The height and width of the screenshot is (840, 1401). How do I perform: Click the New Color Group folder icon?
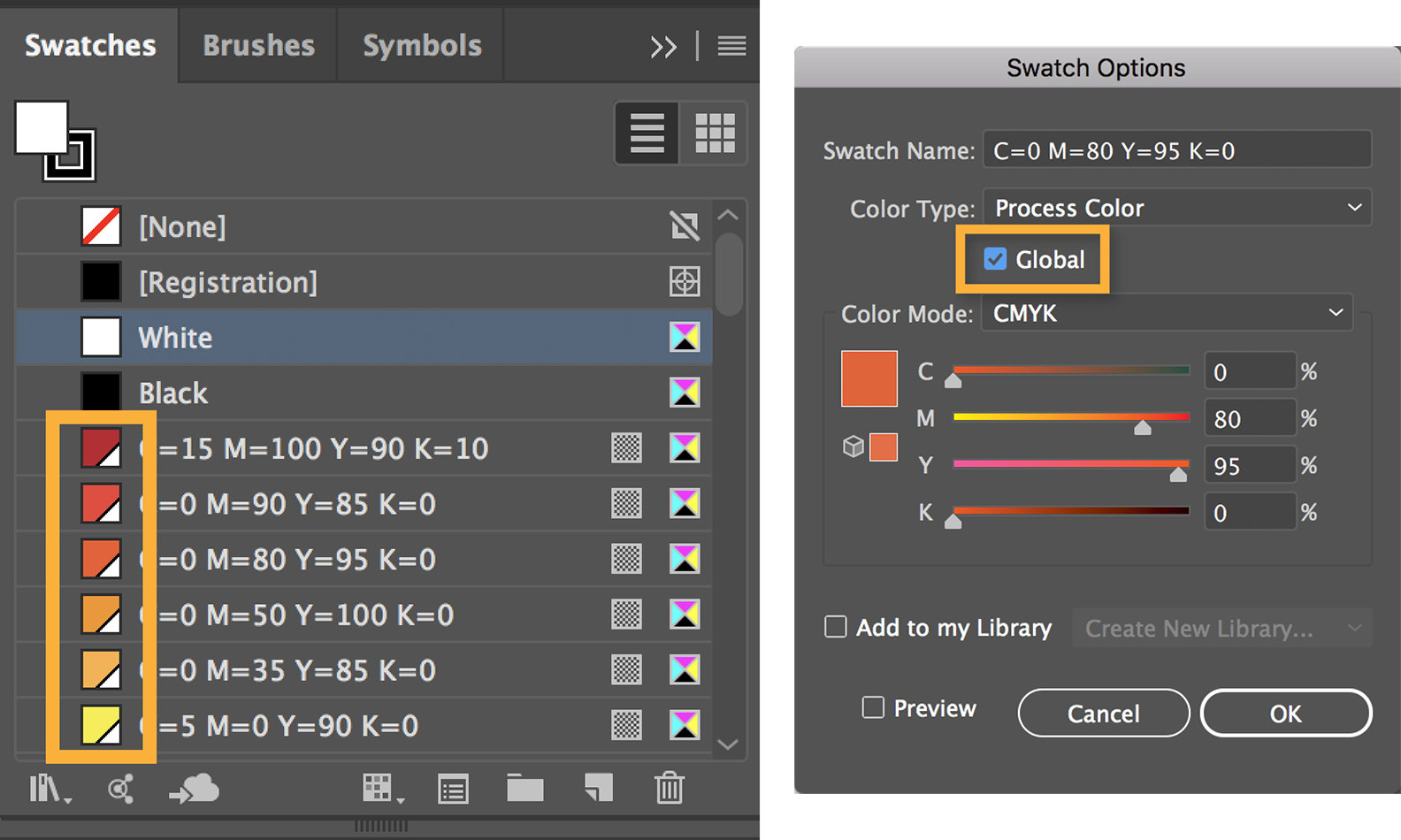click(524, 788)
